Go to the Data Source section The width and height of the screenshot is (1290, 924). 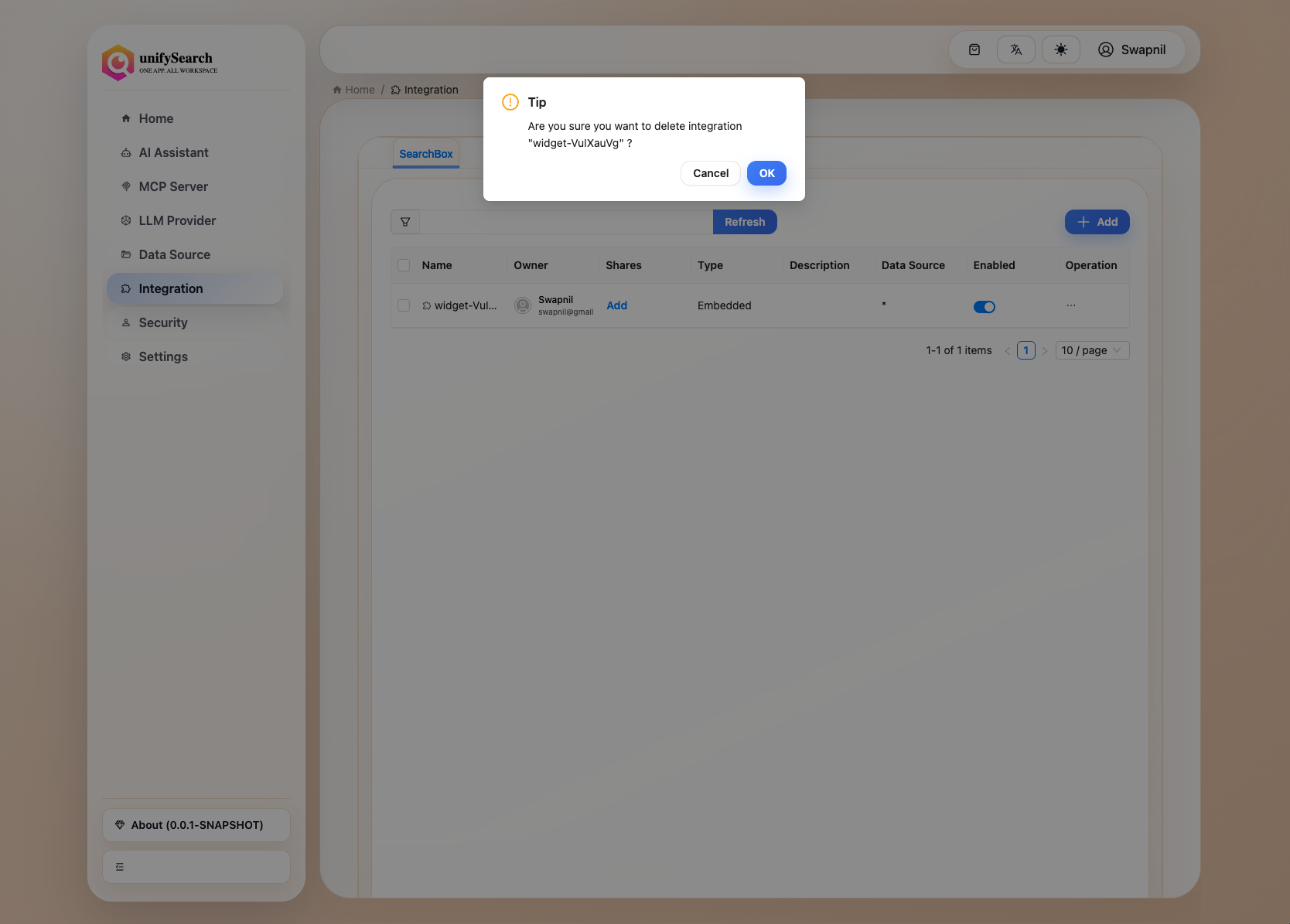click(174, 254)
